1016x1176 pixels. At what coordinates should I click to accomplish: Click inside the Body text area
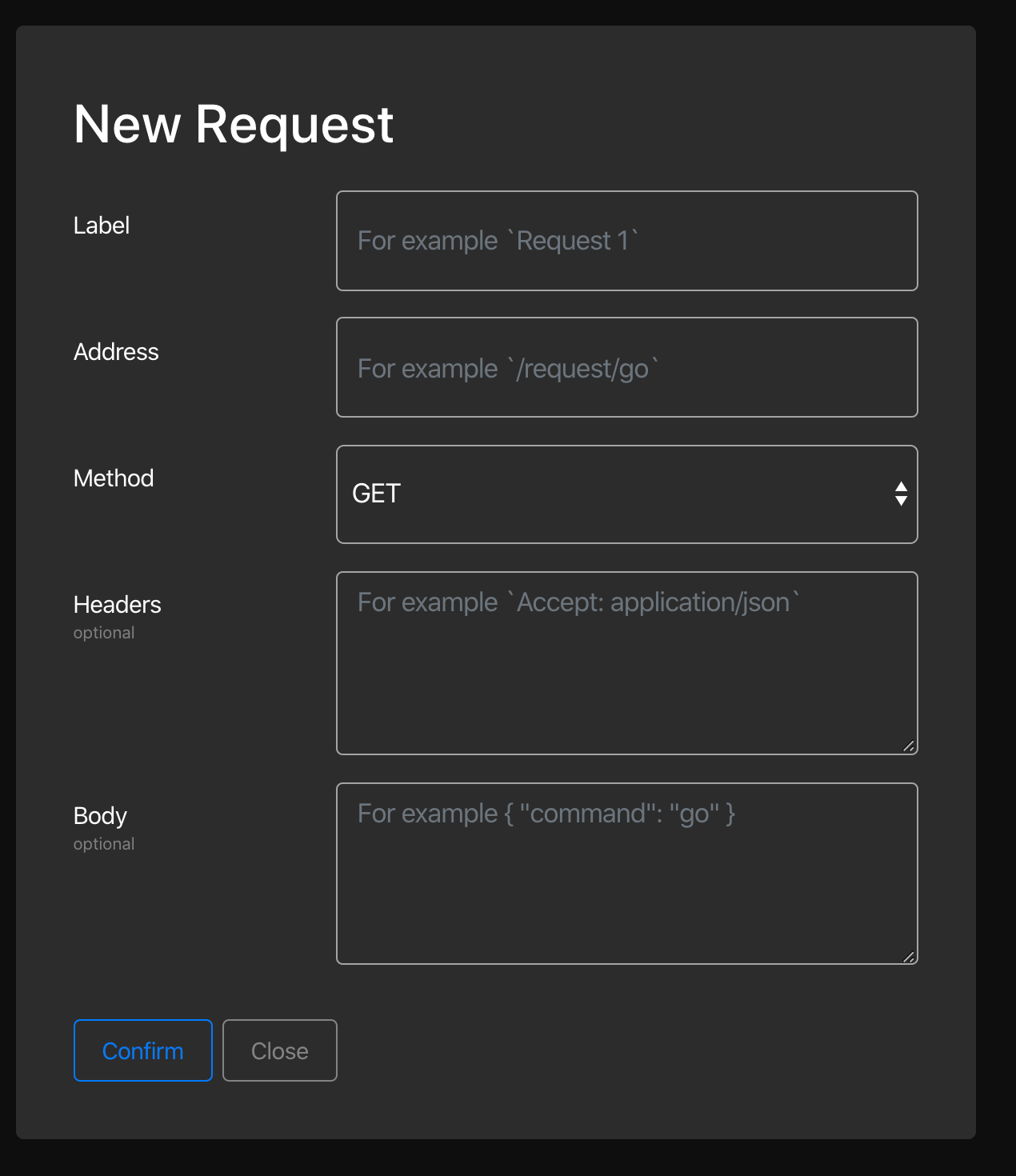626,880
